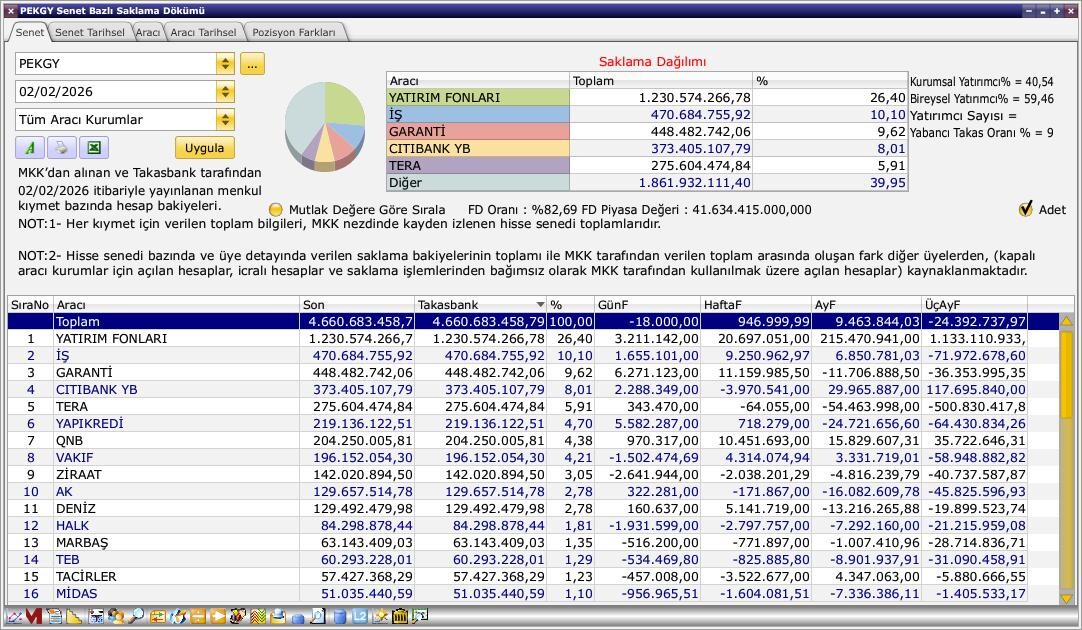
Task: Click the yellow staircase icon in bottom toolbar
Action: click(75, 617)
